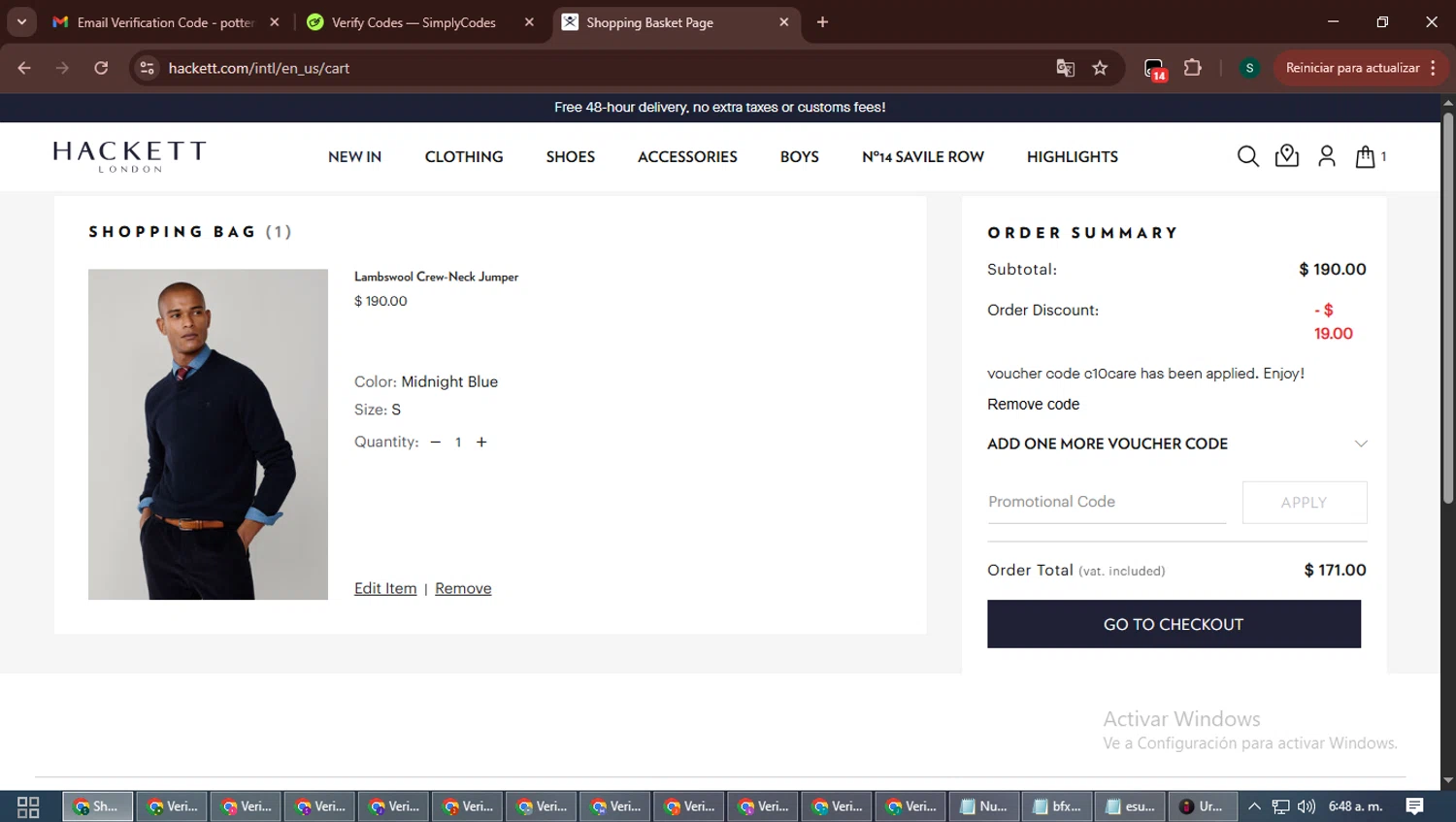Open the account profile icon
The height and width of the screenshot is (822, 1456).
[1327, 156]
